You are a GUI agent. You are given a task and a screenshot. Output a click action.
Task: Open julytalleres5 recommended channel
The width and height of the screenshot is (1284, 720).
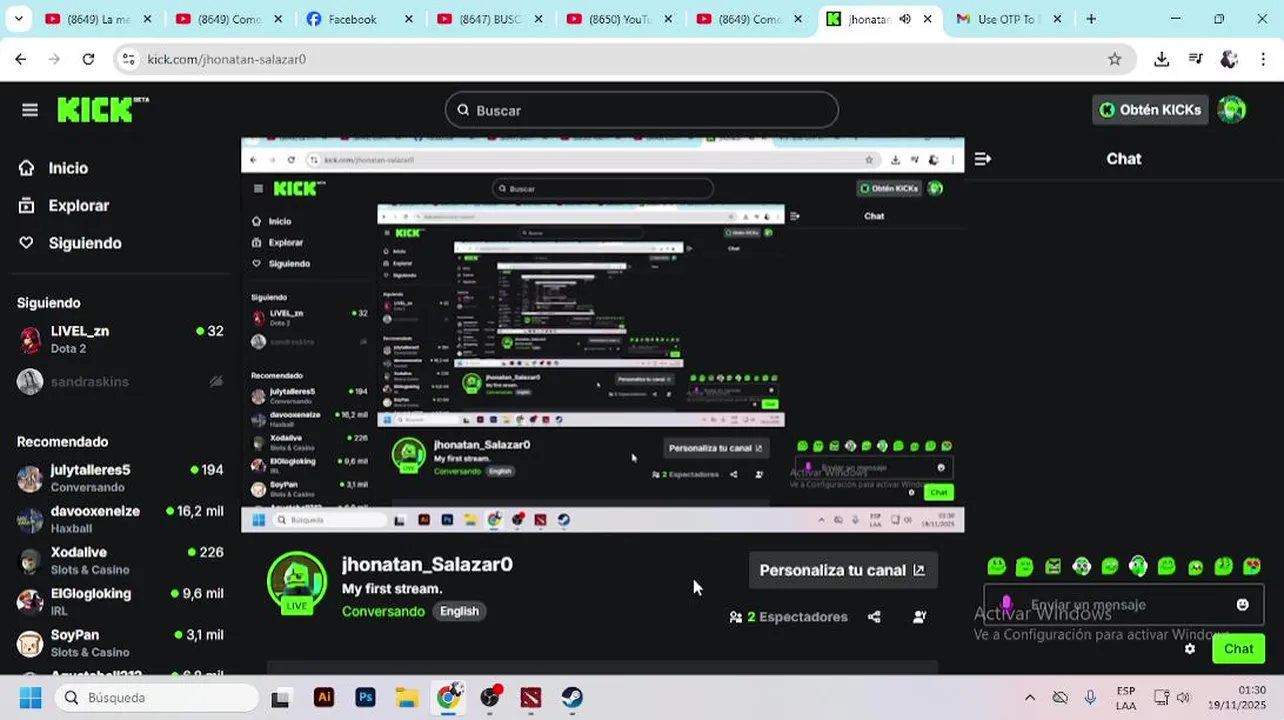(x=120, y=478)
